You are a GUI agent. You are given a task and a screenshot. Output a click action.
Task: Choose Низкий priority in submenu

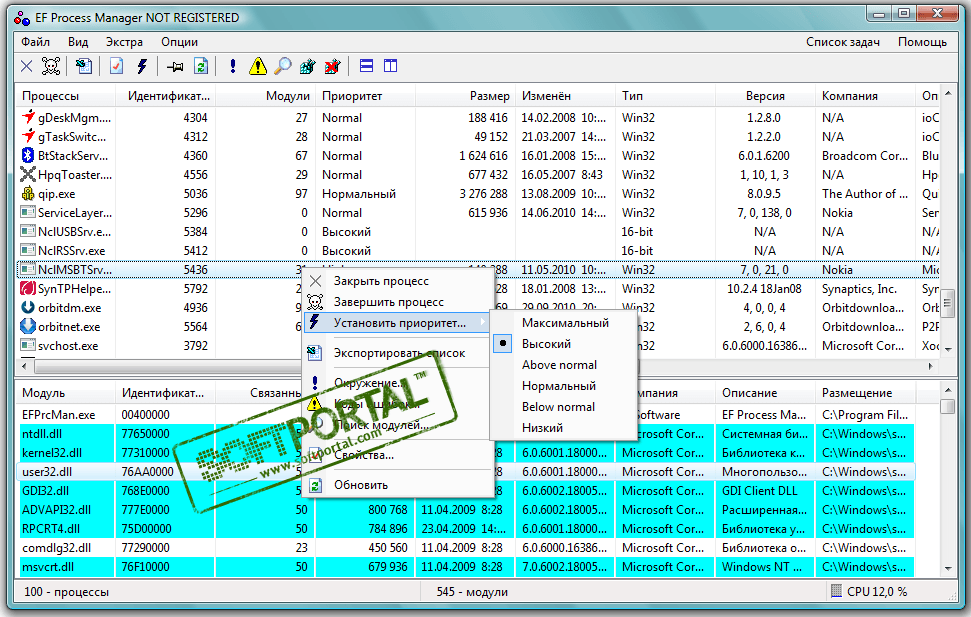point(543,428)
